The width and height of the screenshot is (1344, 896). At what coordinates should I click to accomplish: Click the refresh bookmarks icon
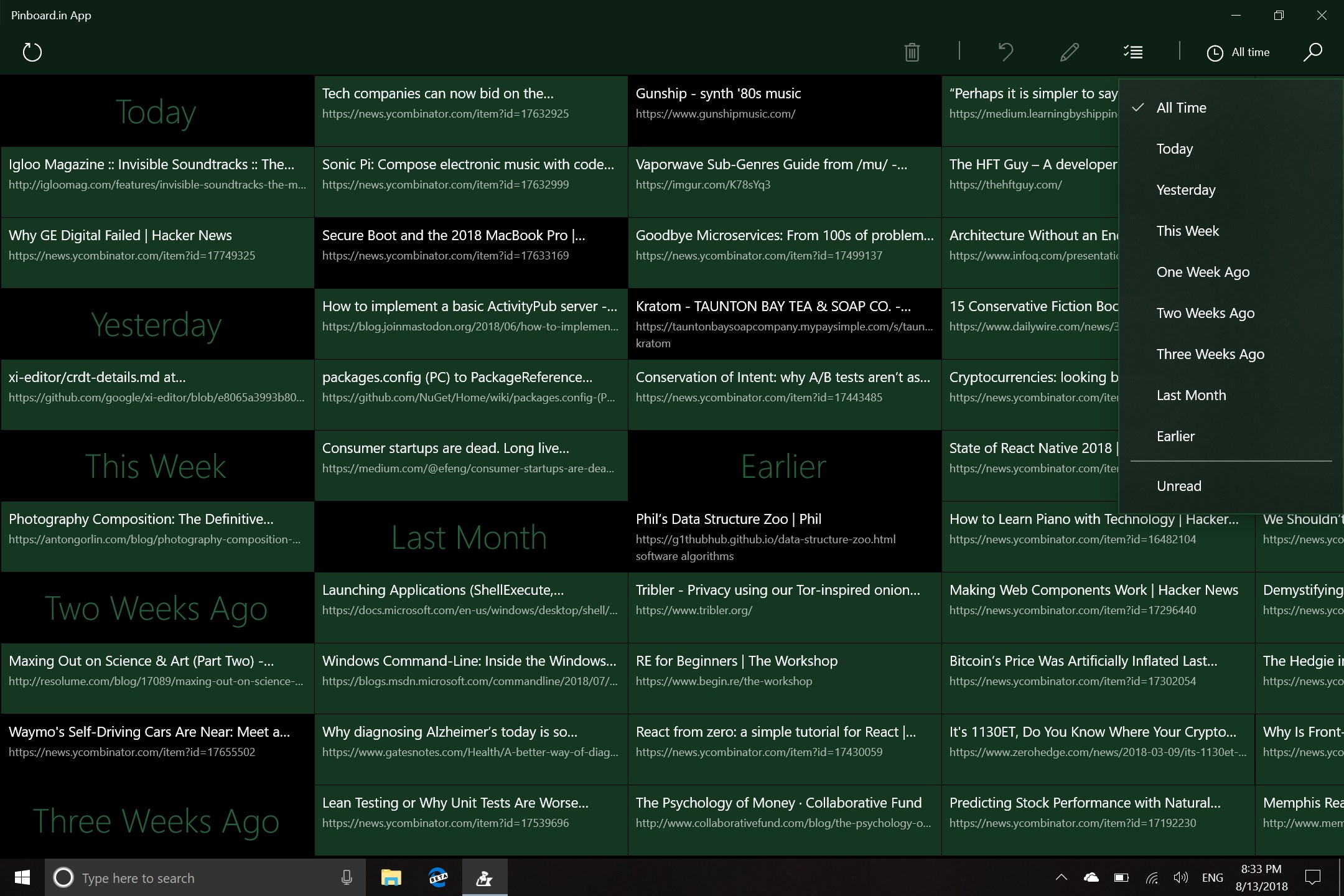[32, 52]
